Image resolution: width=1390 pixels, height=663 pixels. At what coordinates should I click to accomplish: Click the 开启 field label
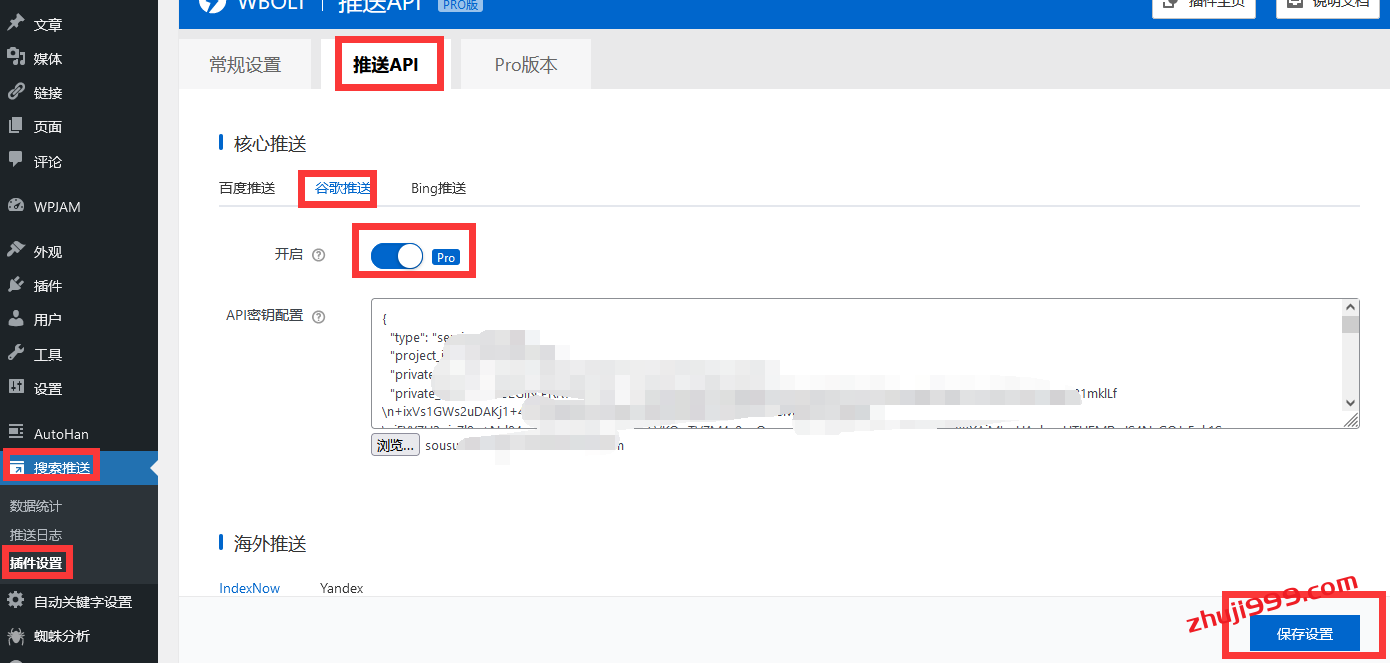(x=289, y=255)
